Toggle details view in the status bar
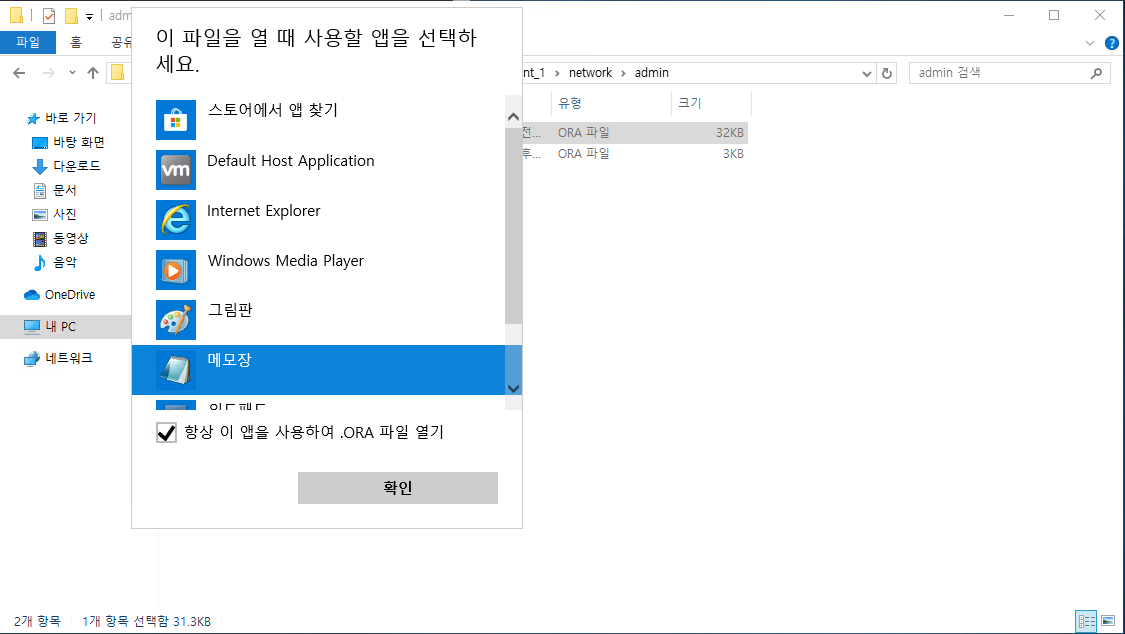Screen dimensions: 1125x634 click(x=1087, y=621)
